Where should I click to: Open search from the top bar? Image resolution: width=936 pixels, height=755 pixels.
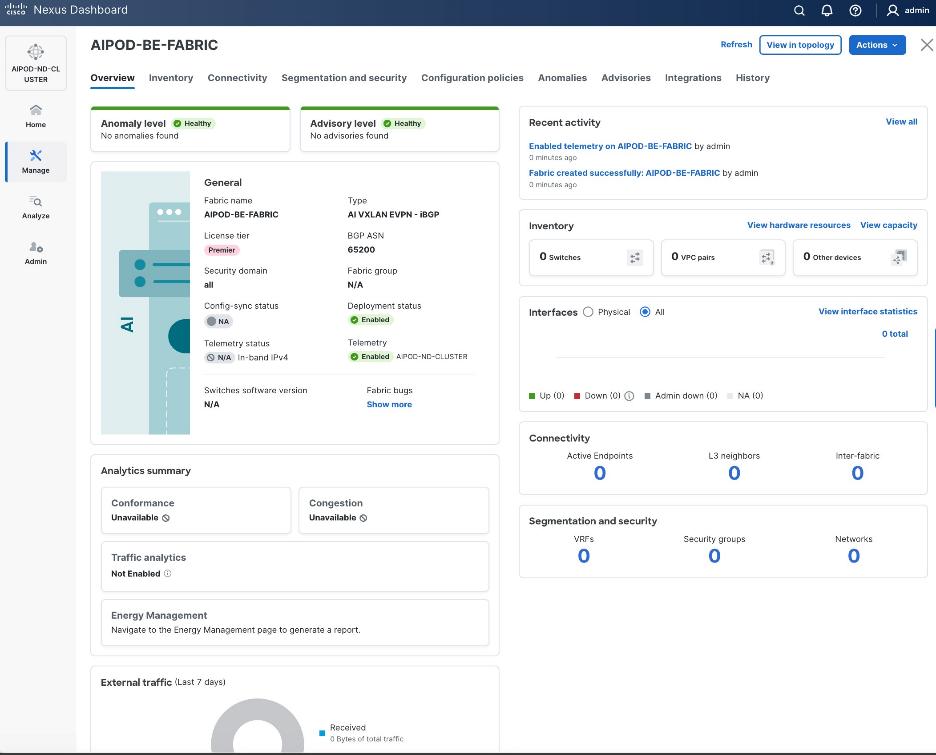(x=798, y=10)
